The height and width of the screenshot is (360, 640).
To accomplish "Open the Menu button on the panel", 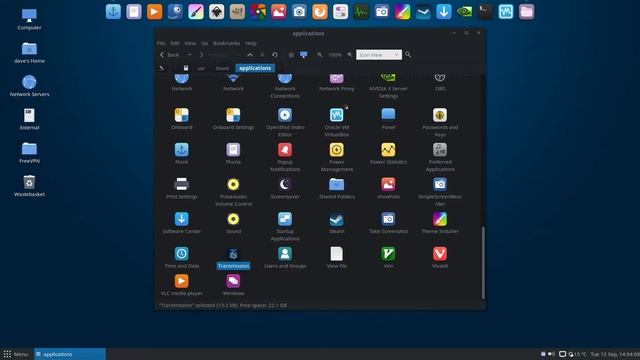I will click(x=16, y=354).
